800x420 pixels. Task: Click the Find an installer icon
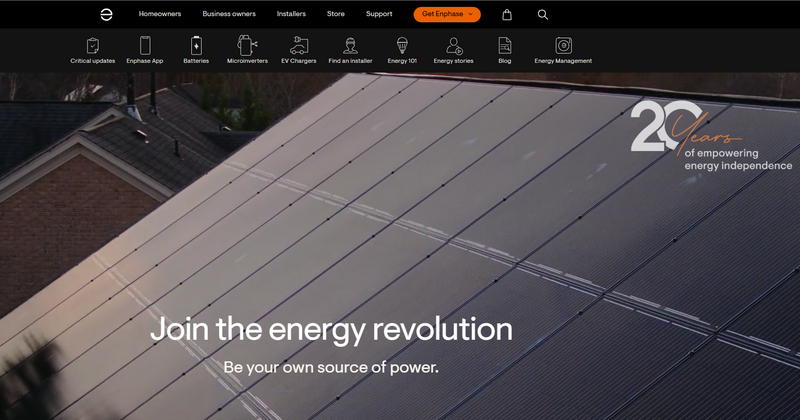click(x=350, y=45)
